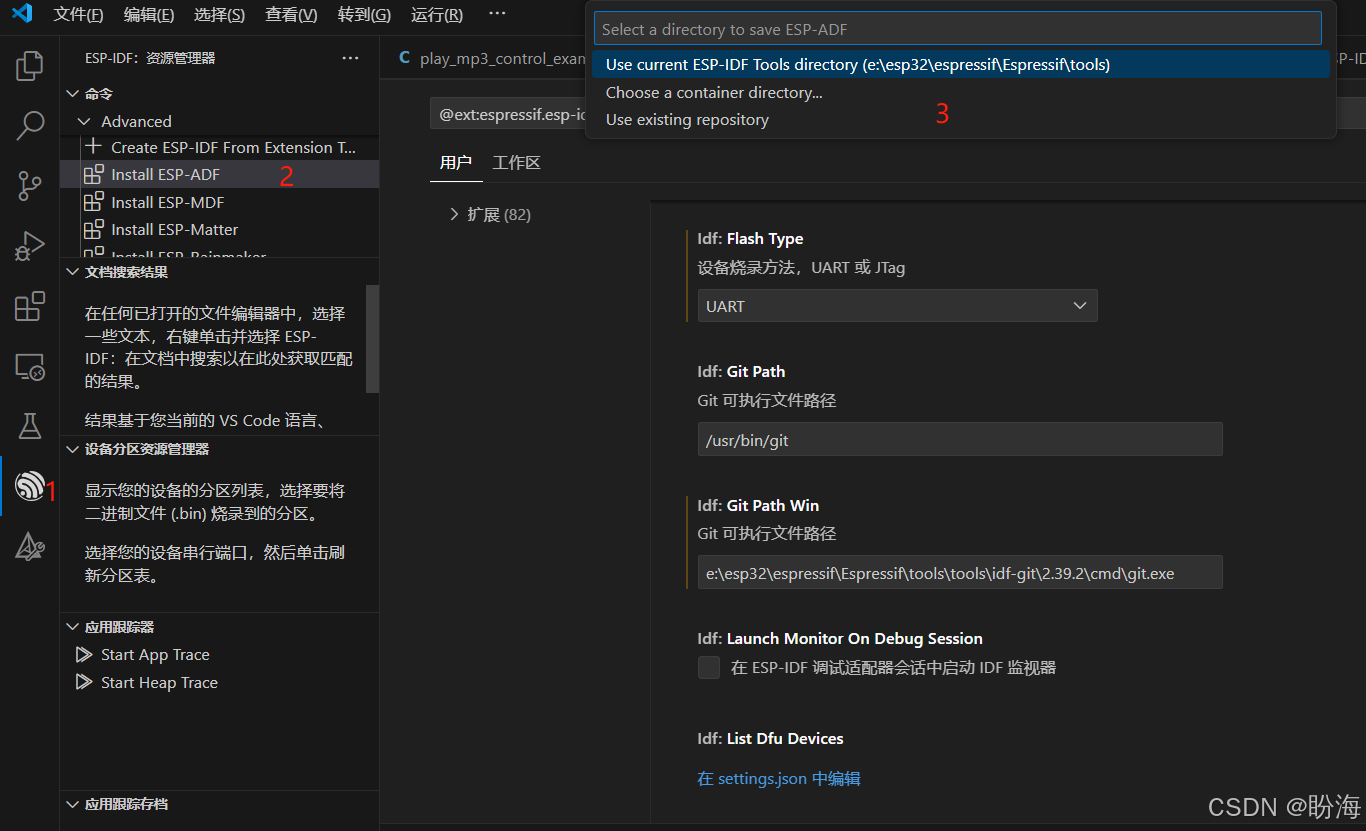Click the Start App Trace play icon
The height and width of the screenshot is (831, 1366).
pos(84,655)
